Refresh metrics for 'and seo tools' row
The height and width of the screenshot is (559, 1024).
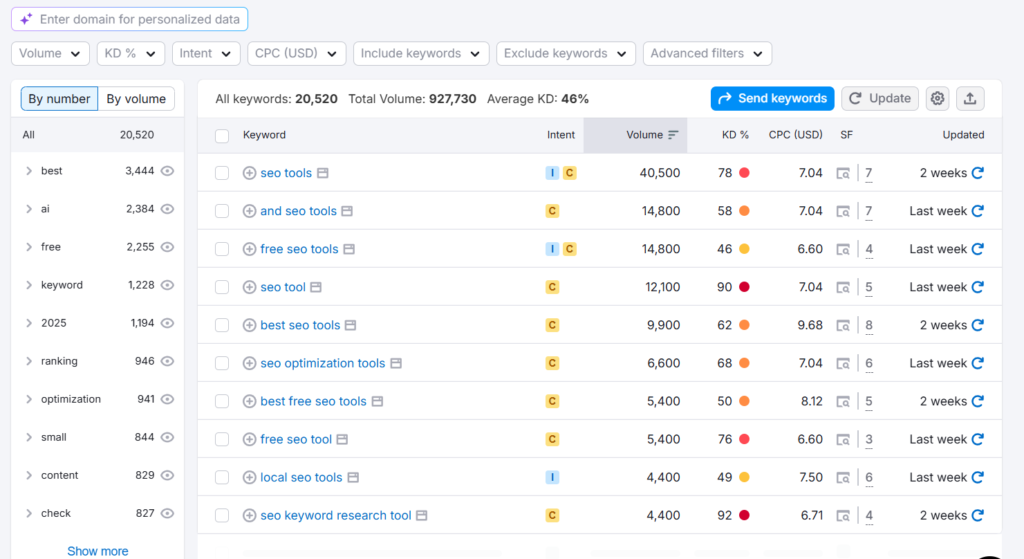coord(978,211)
